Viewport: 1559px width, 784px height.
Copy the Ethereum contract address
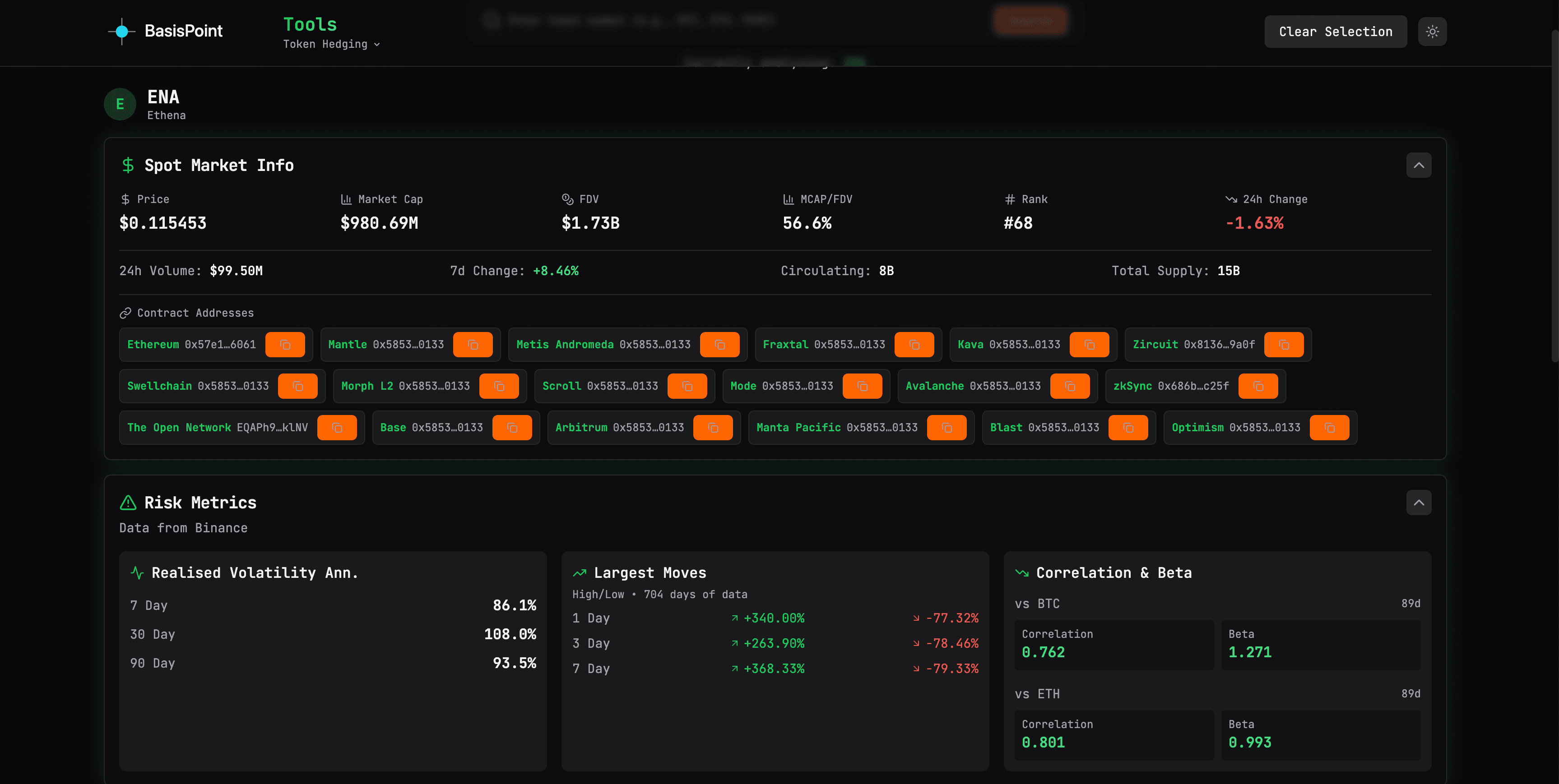coord(285,345)
